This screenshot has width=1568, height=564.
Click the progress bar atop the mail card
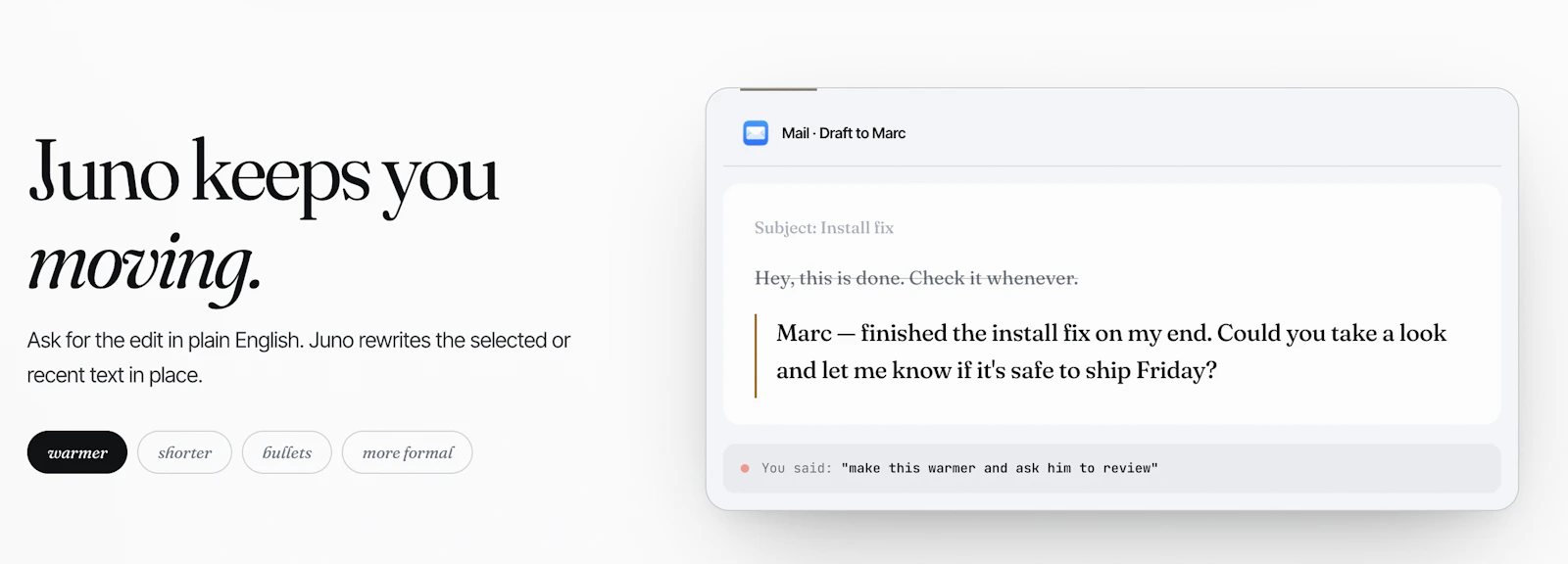tap(778, 89)
